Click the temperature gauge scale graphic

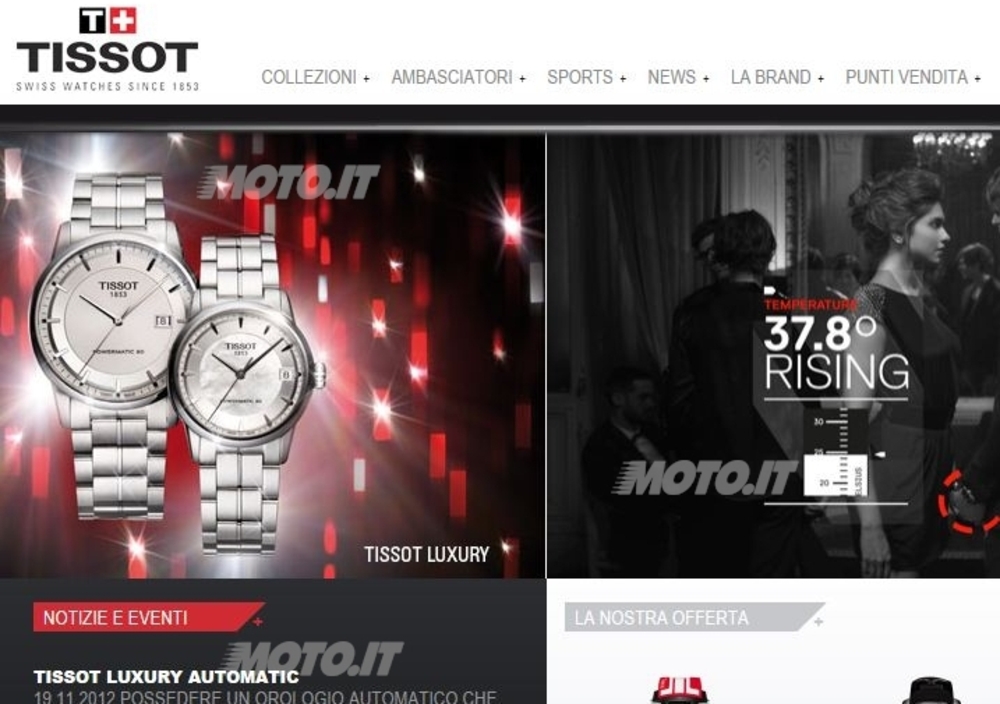(836, 454)
